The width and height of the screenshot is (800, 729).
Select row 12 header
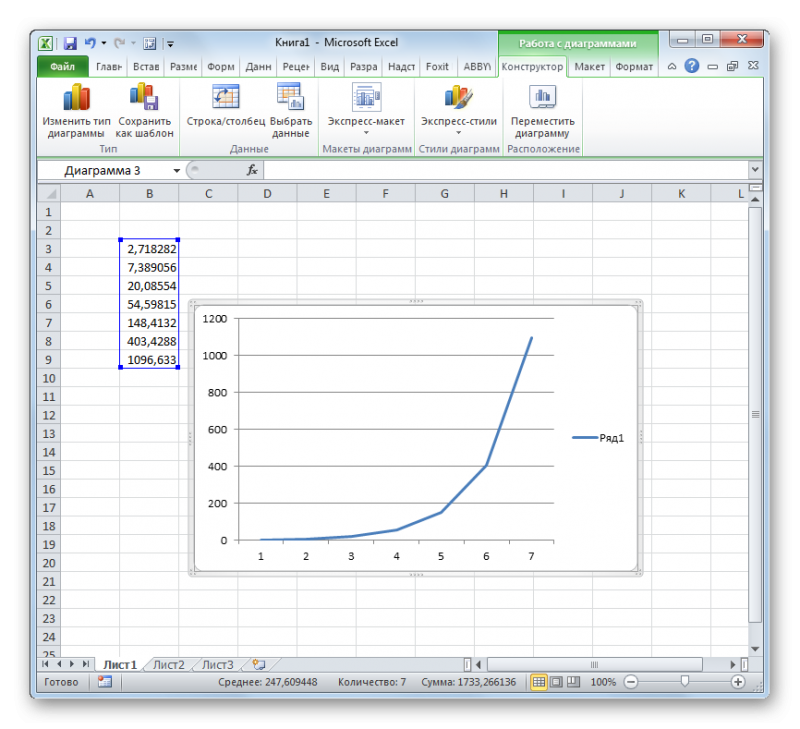(x=49, y=415)
